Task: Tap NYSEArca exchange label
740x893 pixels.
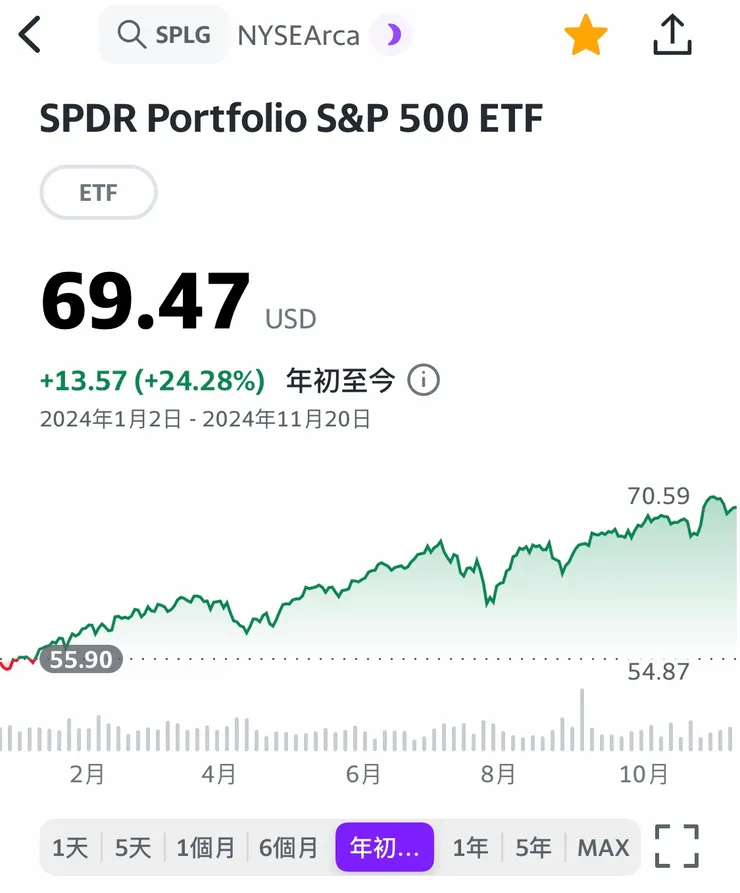Action: click(297, 34)
